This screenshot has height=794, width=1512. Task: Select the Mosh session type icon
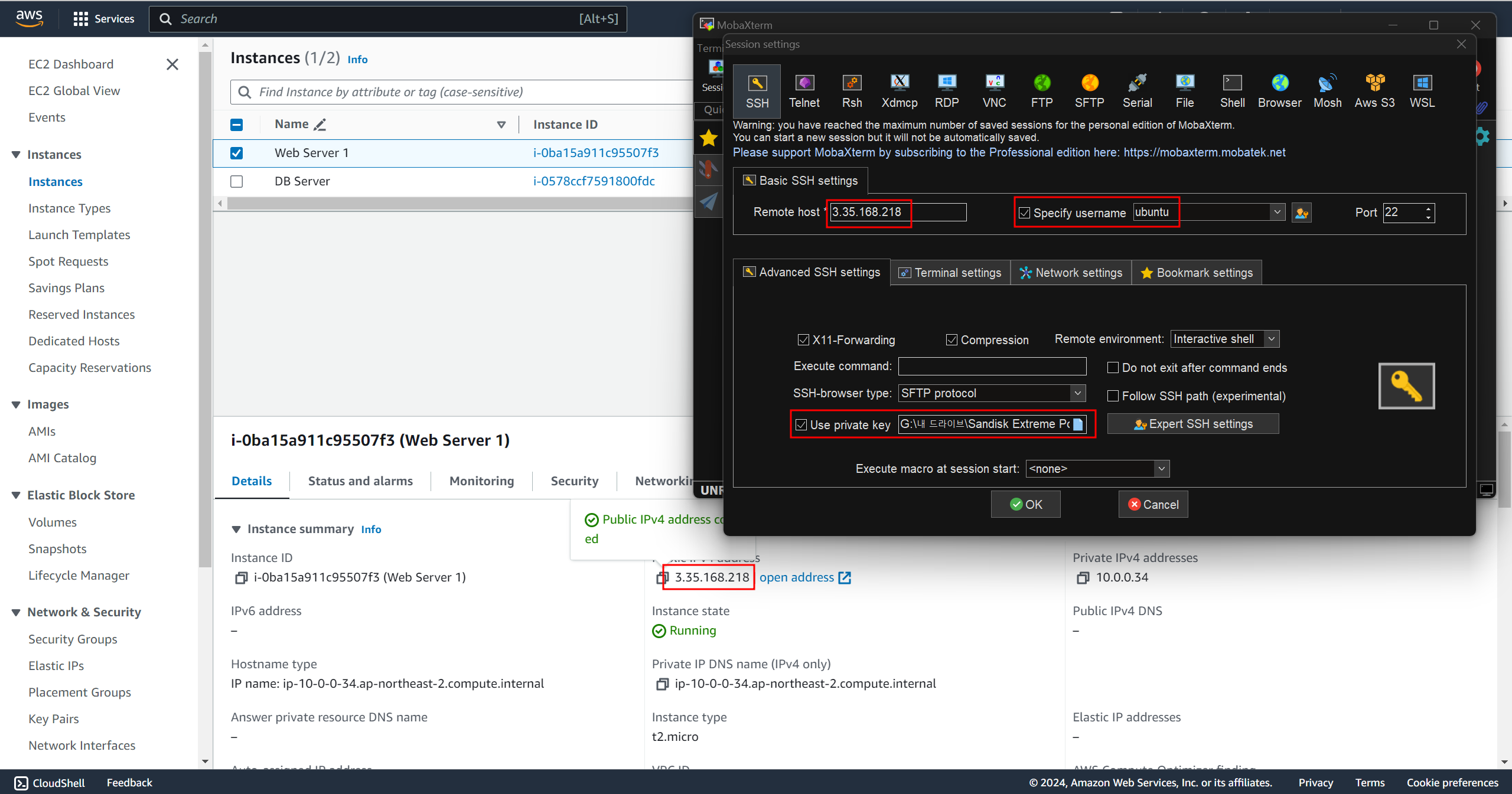(1328, 90)
